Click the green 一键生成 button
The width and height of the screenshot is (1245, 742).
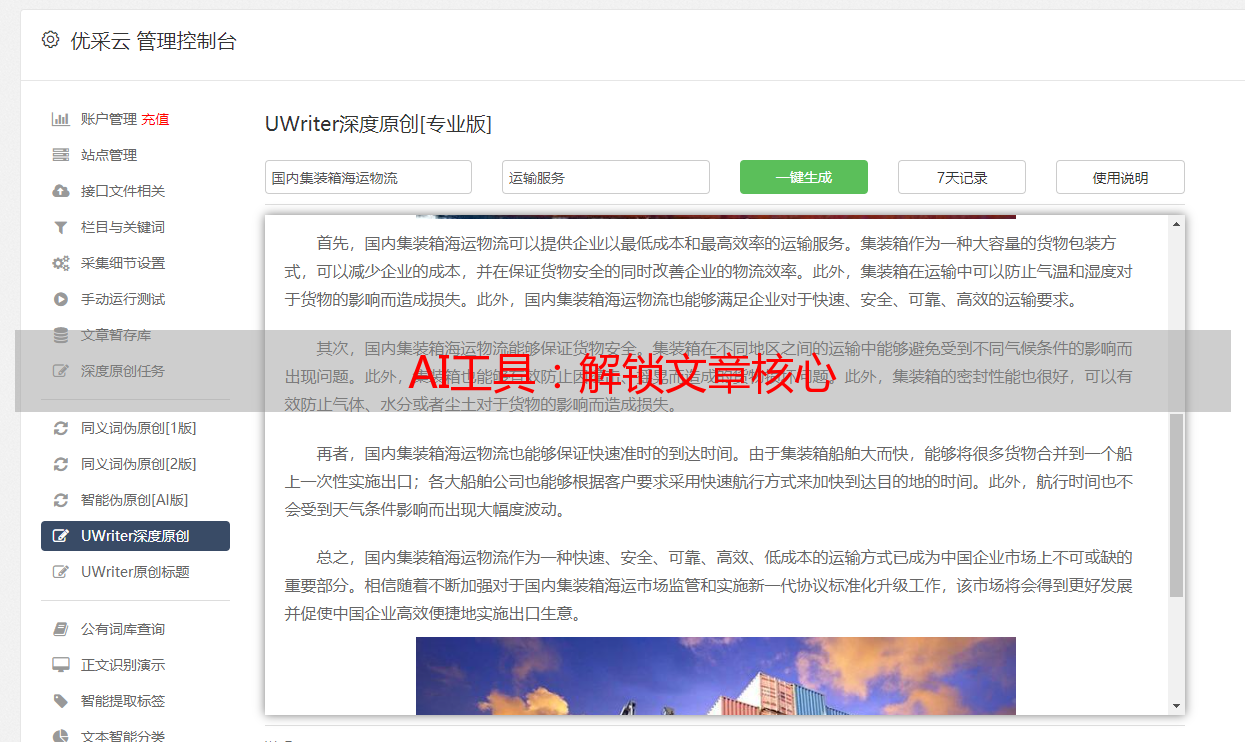[804, 177]
